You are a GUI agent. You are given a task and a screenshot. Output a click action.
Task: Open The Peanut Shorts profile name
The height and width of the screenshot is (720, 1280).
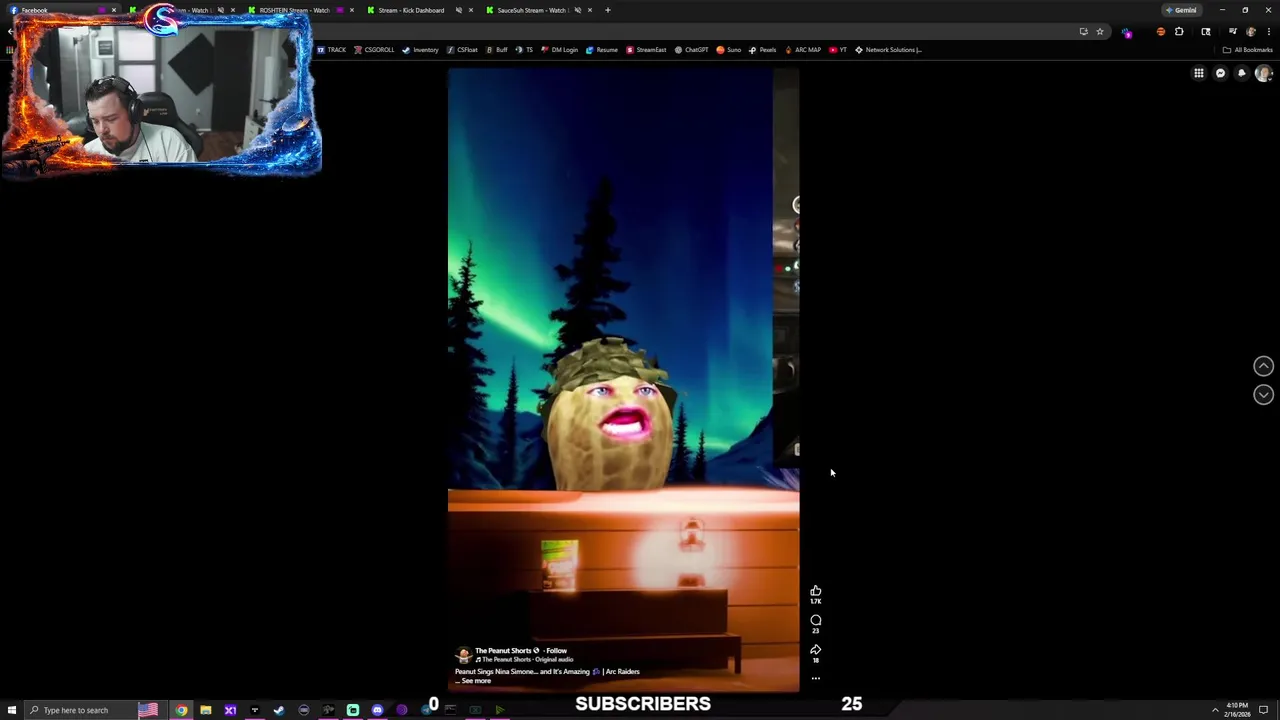click(x=503, y=651)
